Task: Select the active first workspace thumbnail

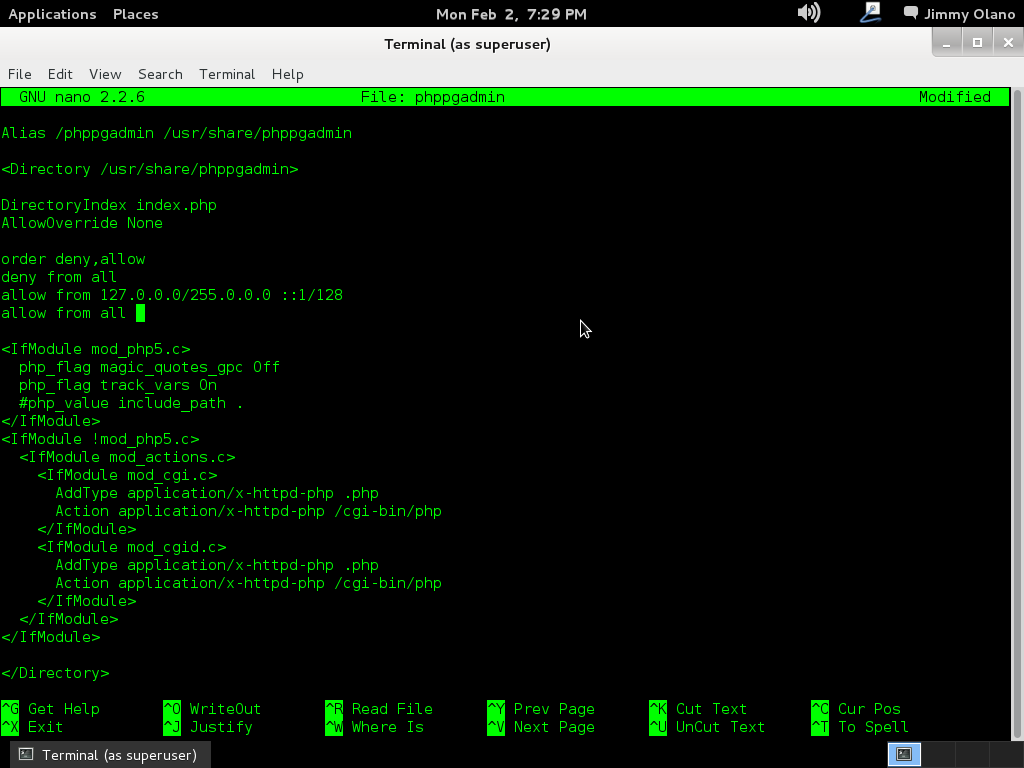Action: pyautogui.click(x=903, y=755)
